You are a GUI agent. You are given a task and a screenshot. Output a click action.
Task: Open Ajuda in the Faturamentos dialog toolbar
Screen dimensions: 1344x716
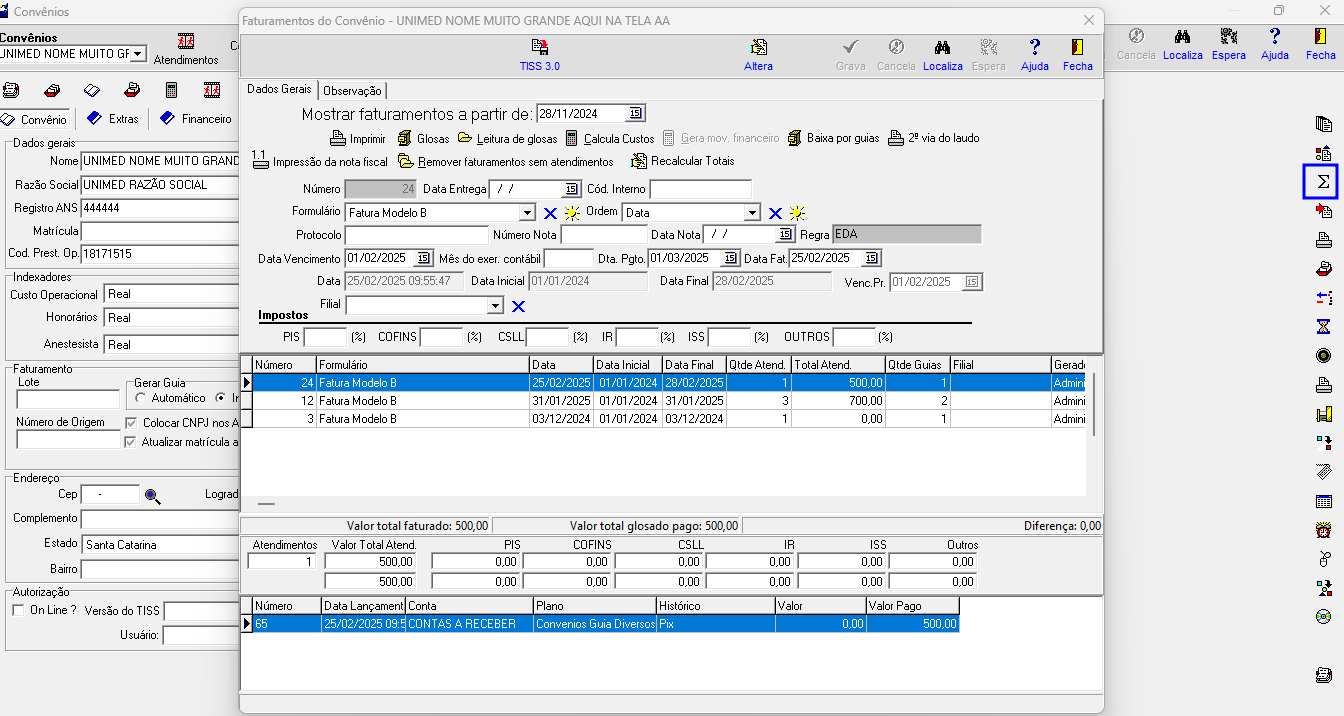[x=1035, y=55]
